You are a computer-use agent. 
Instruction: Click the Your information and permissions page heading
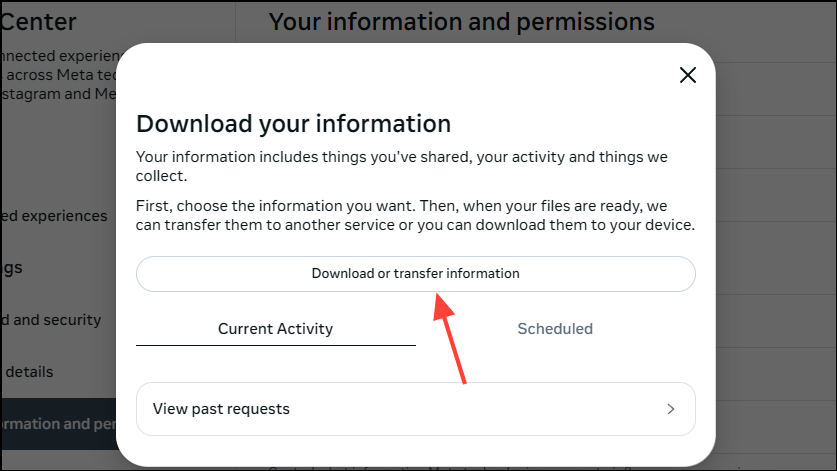461,21
